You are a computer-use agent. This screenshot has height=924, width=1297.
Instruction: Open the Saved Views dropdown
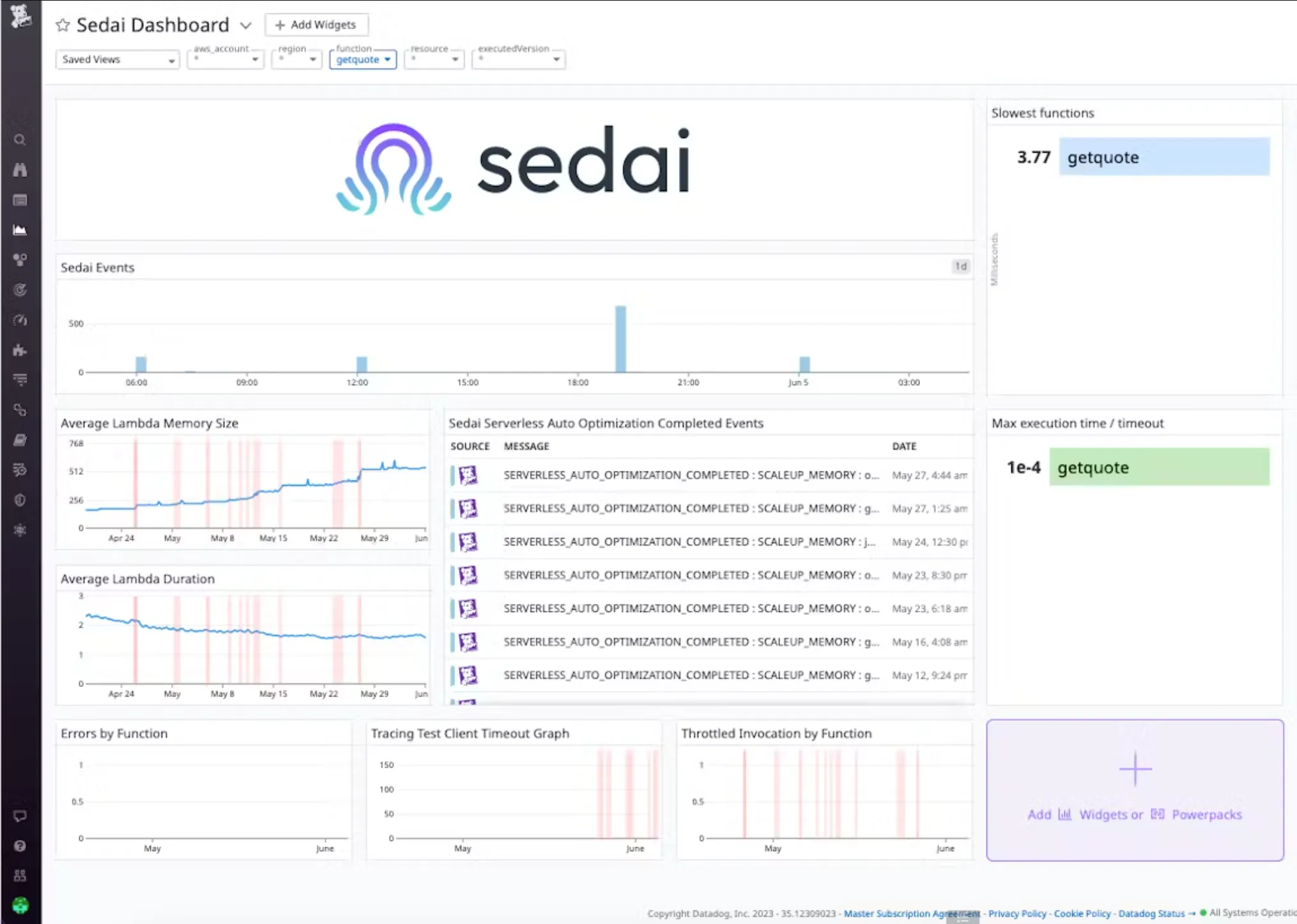(x=118, y=59)
